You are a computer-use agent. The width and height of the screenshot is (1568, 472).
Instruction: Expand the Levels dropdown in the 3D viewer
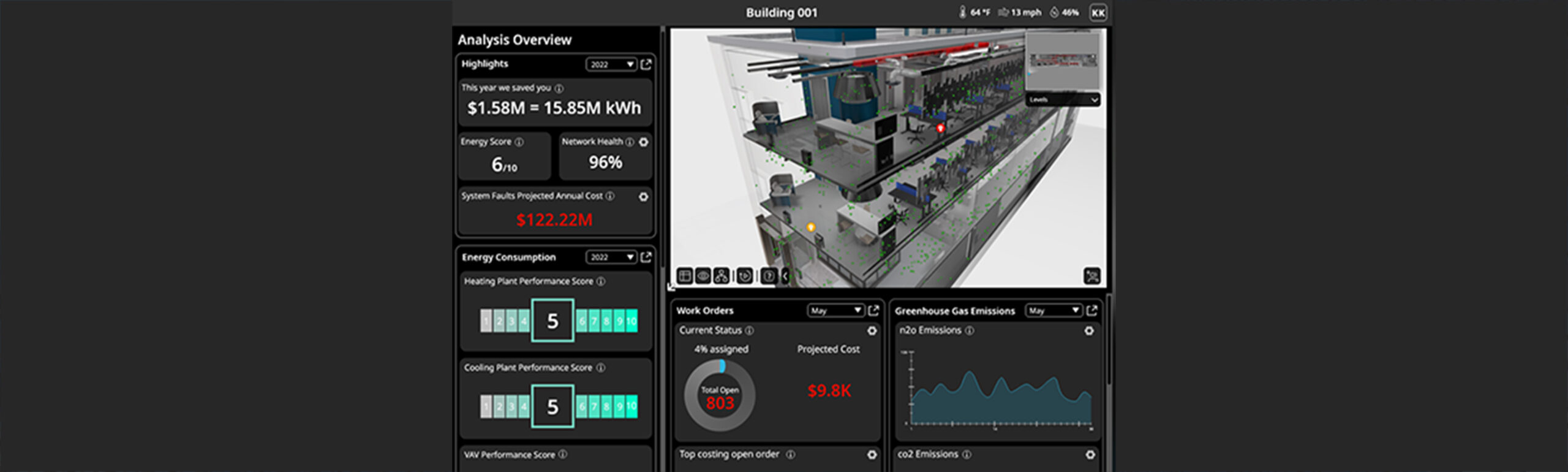click(1063, 99)
